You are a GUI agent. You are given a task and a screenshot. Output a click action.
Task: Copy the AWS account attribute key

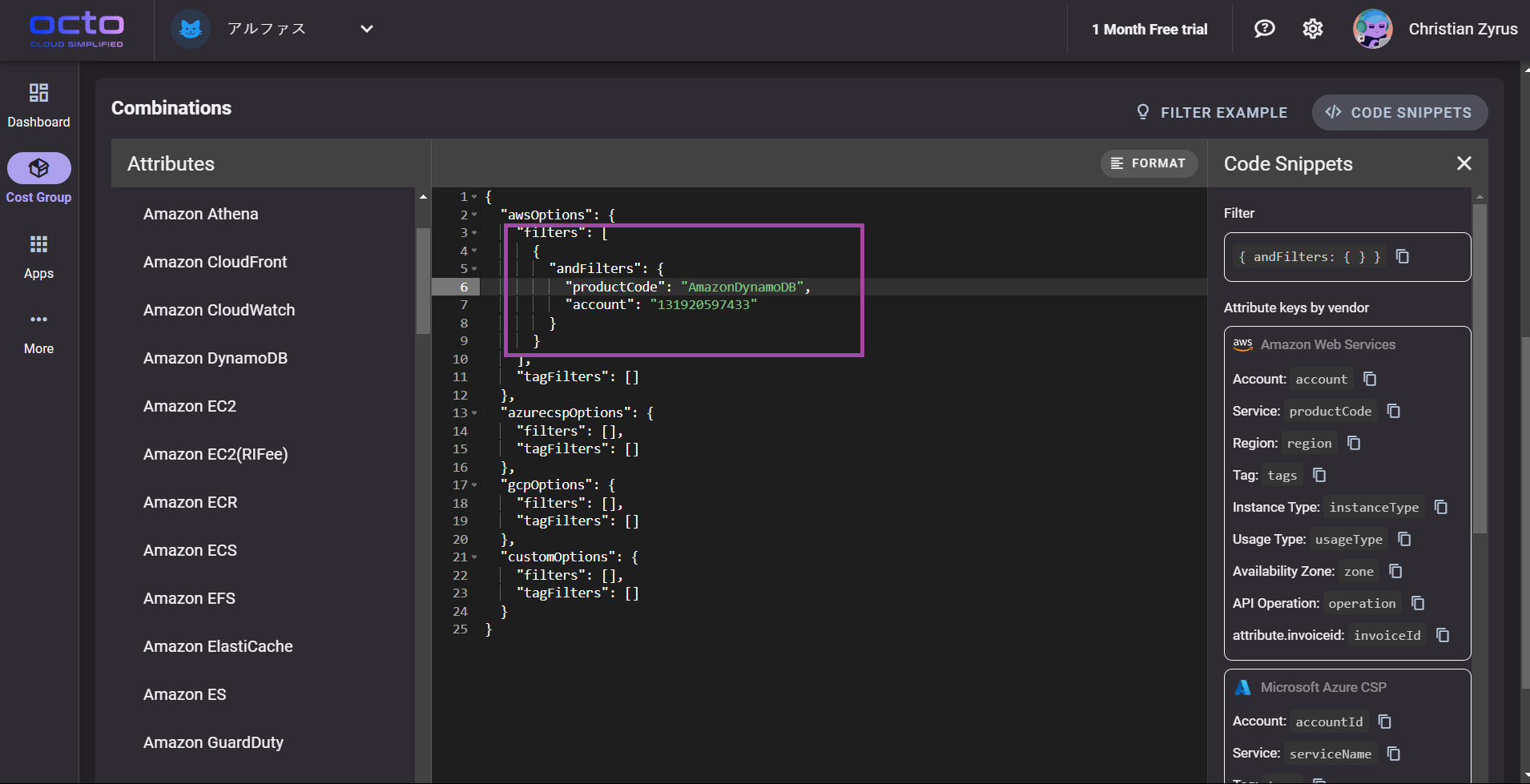[x=1370, y=379]
